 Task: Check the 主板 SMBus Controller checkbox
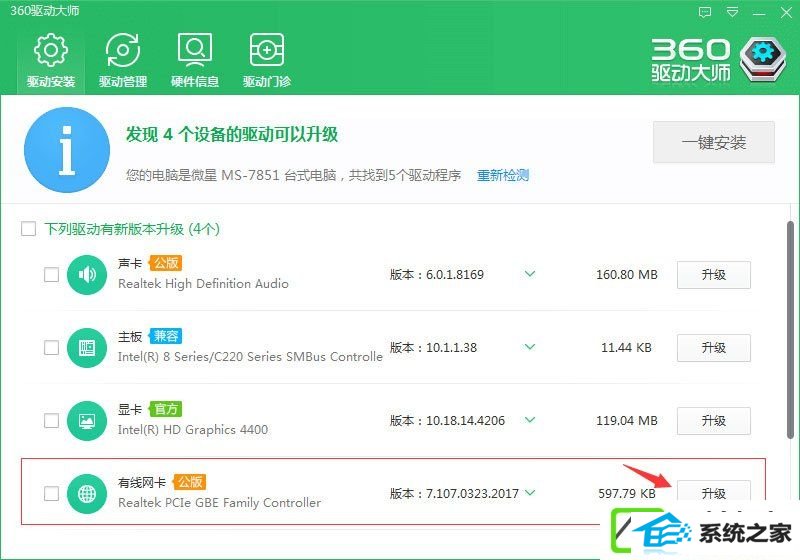[x=52, y=347]
